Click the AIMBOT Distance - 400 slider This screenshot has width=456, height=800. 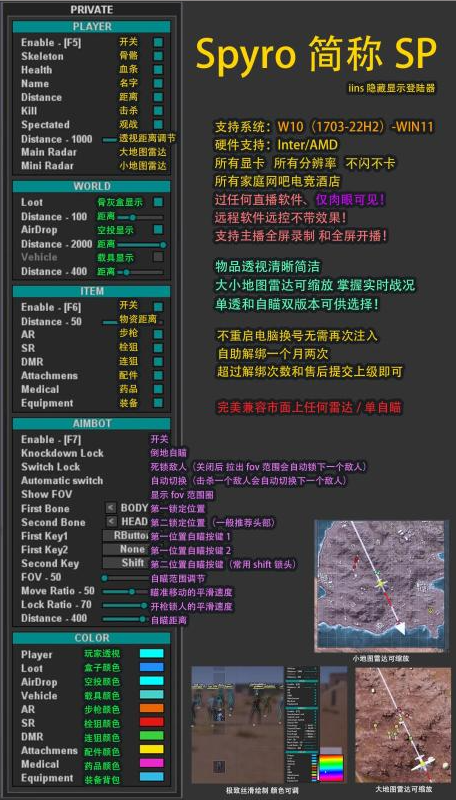[x=125, y=618]
